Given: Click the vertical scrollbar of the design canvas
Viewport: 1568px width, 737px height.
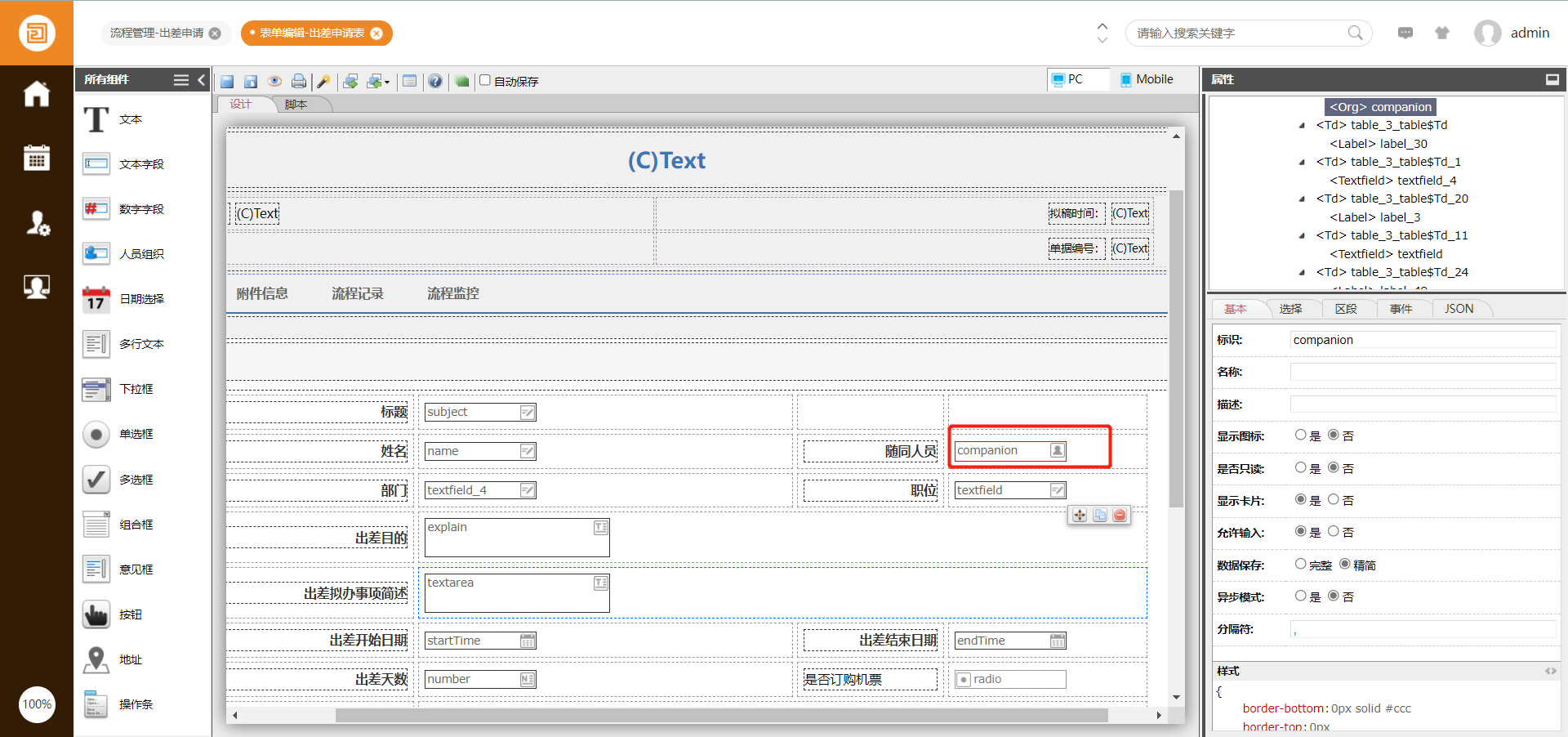Looking at the screenshot, I should (x=1176, y=349).
